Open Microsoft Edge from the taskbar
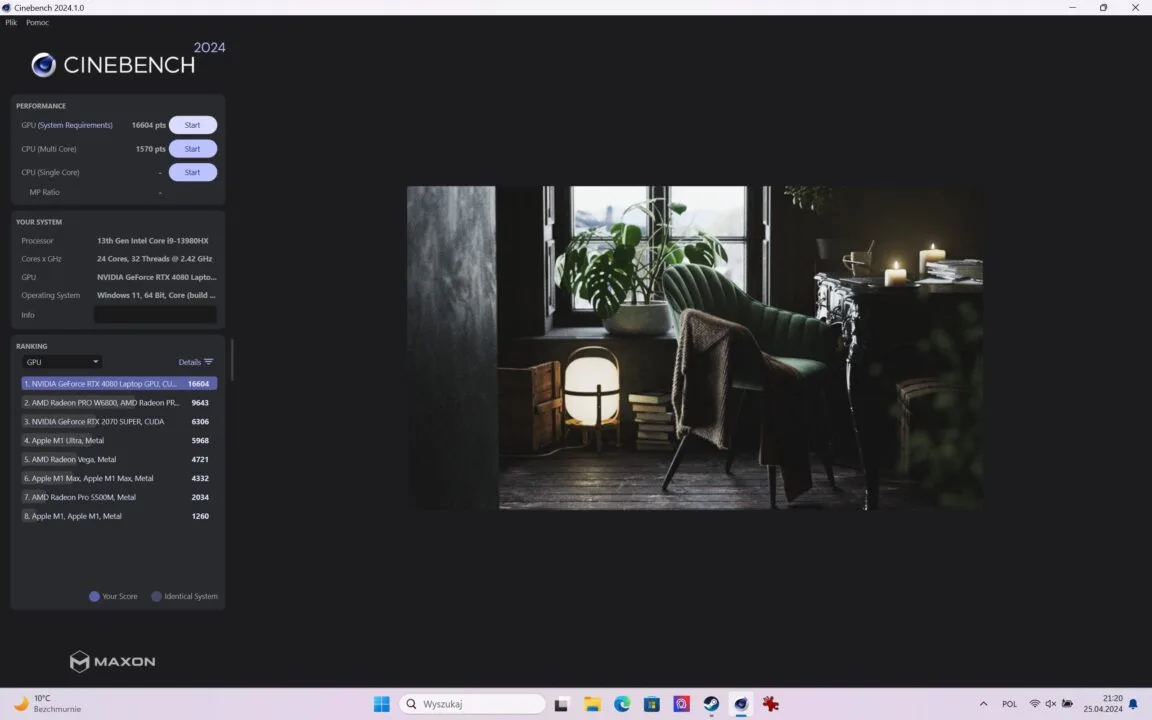Viewport: 1152px width, 720px height. (x=622, y=704)
